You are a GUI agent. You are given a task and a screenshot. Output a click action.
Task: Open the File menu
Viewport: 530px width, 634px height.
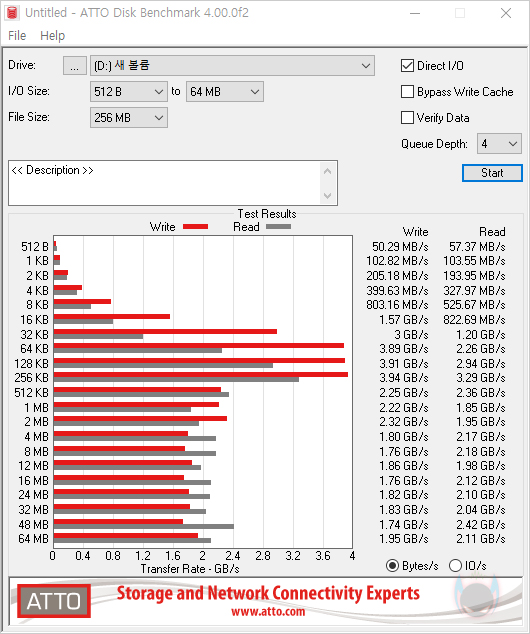click(17, 36)
